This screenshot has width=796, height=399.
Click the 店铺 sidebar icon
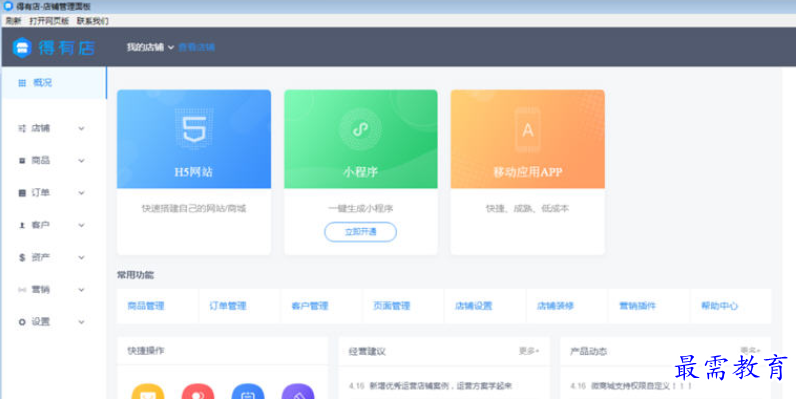tap(22, 128)
